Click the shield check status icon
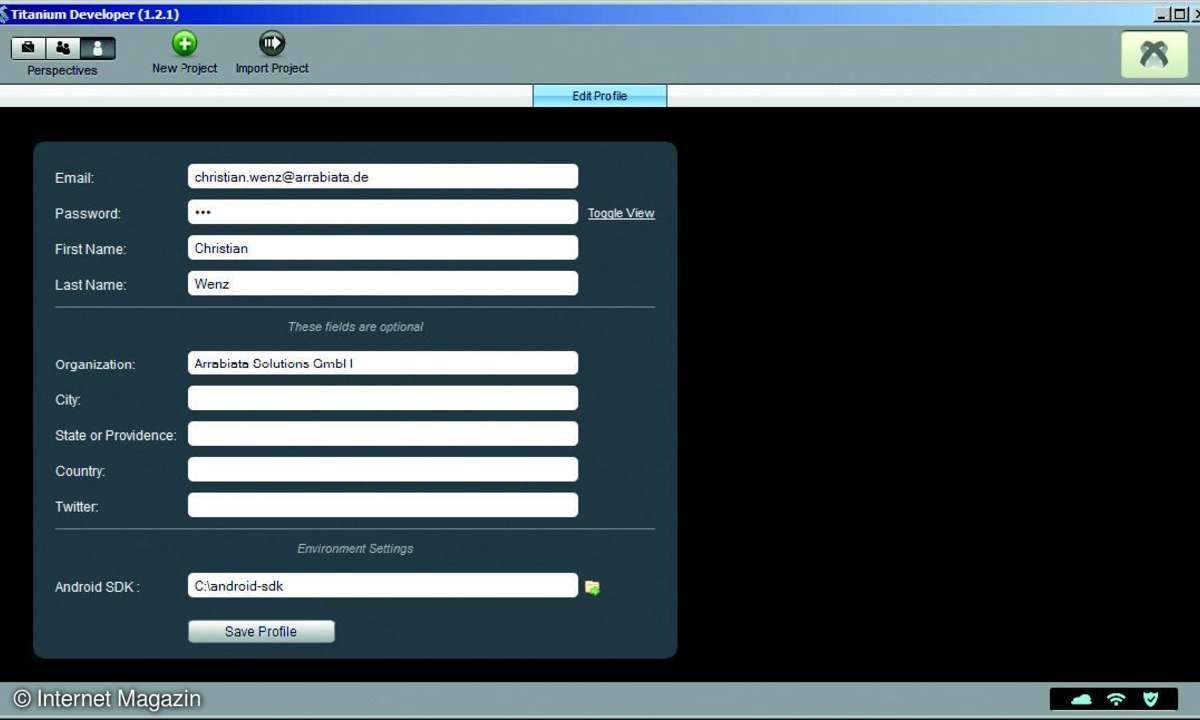The height and width of the screenshot is (720, 1200). (1151, 699)
